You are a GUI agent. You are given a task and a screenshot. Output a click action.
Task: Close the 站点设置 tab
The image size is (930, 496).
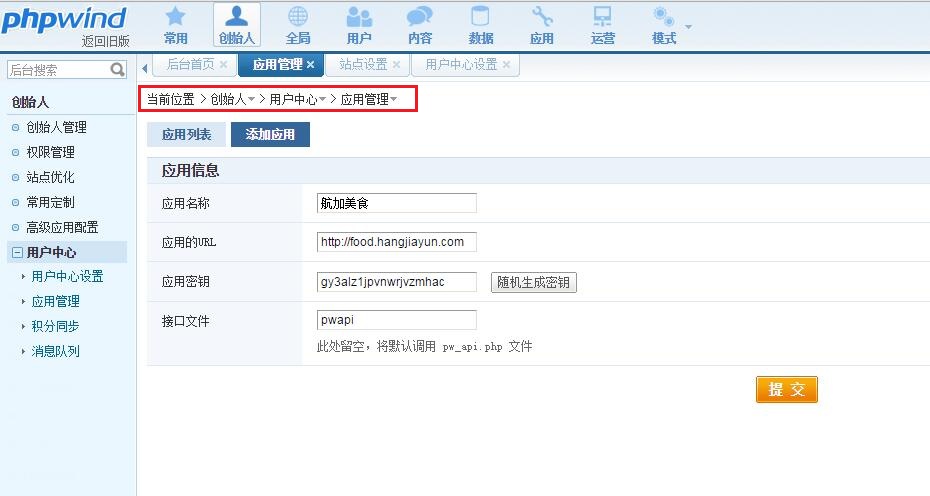(x=396, y=64)
